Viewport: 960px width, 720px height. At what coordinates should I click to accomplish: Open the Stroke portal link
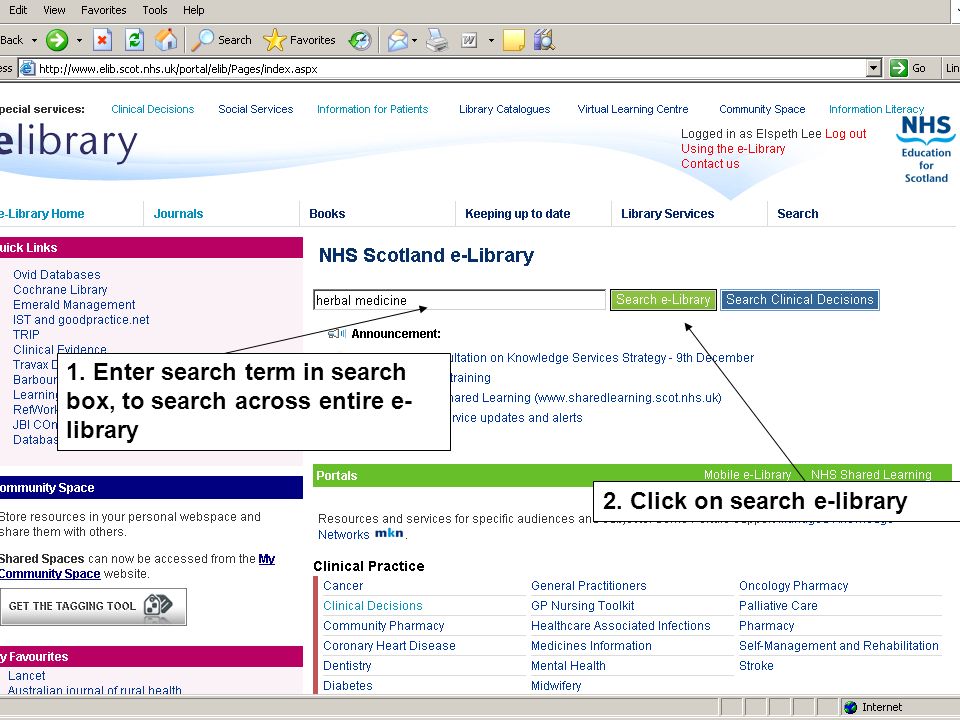pos(756,666)
